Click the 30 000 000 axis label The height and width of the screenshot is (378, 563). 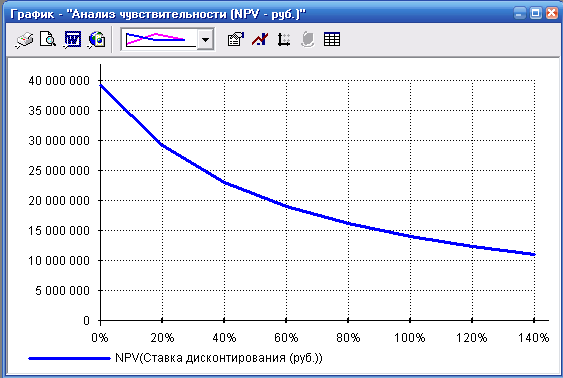[x=59, y=141]
